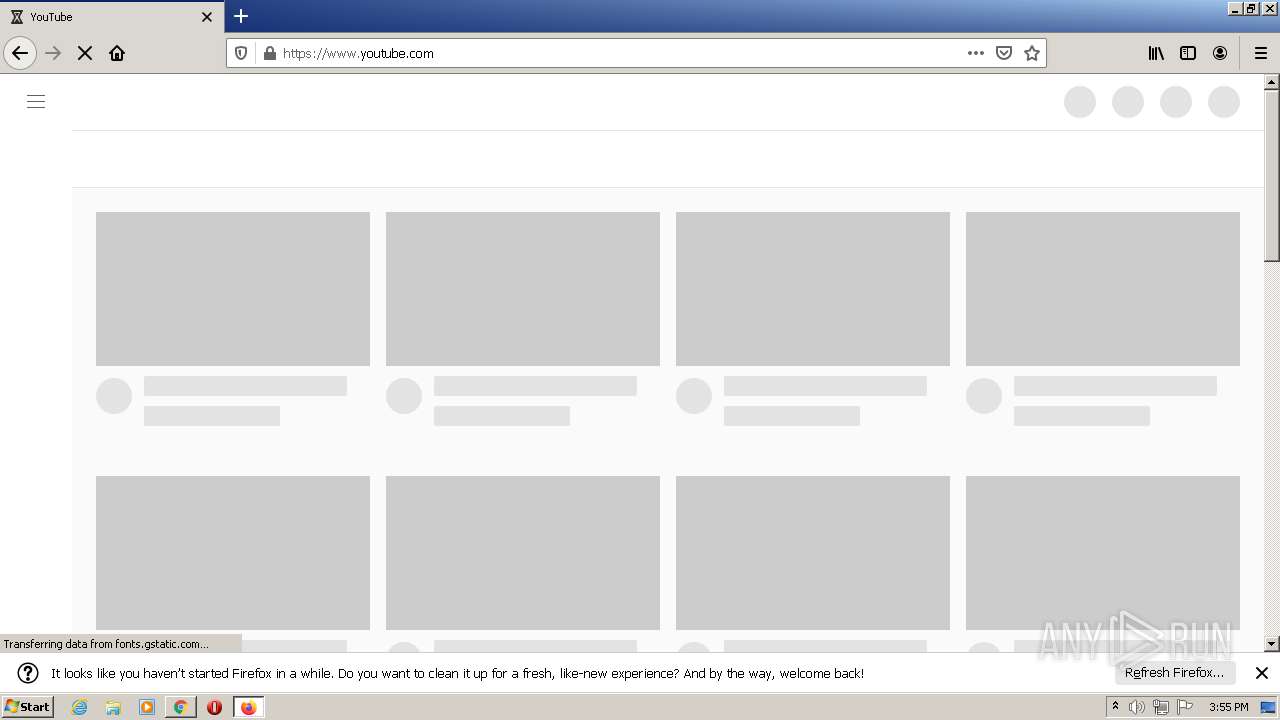Dismiss the Firefox refresh notification

(x=1262, y=673)
